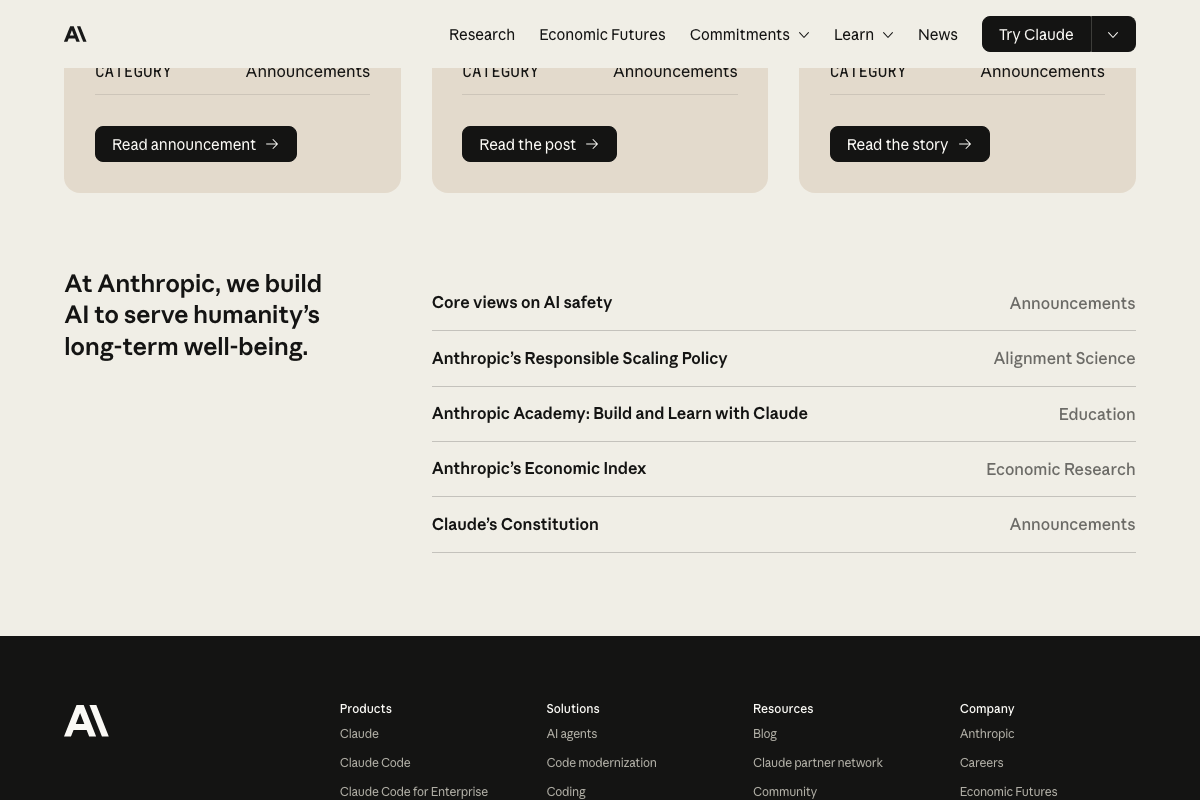Open the Blog footer link
The height and width of the screenshot is (800, 1200).
tap(765, 733)
